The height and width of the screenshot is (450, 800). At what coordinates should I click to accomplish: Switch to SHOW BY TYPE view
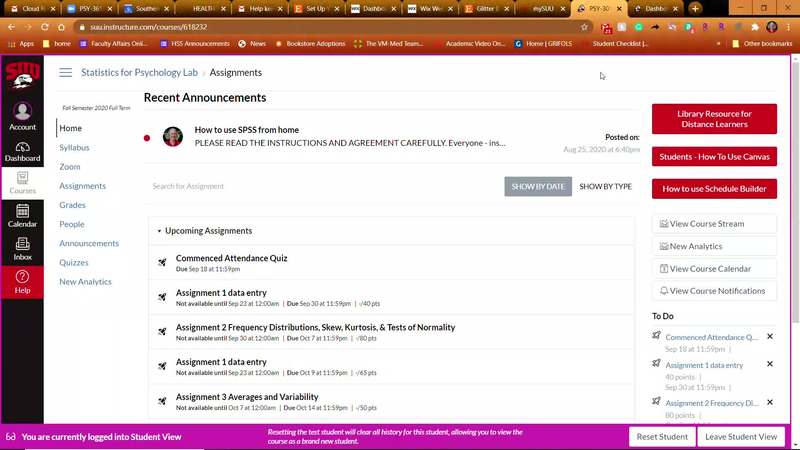[605, 186]
